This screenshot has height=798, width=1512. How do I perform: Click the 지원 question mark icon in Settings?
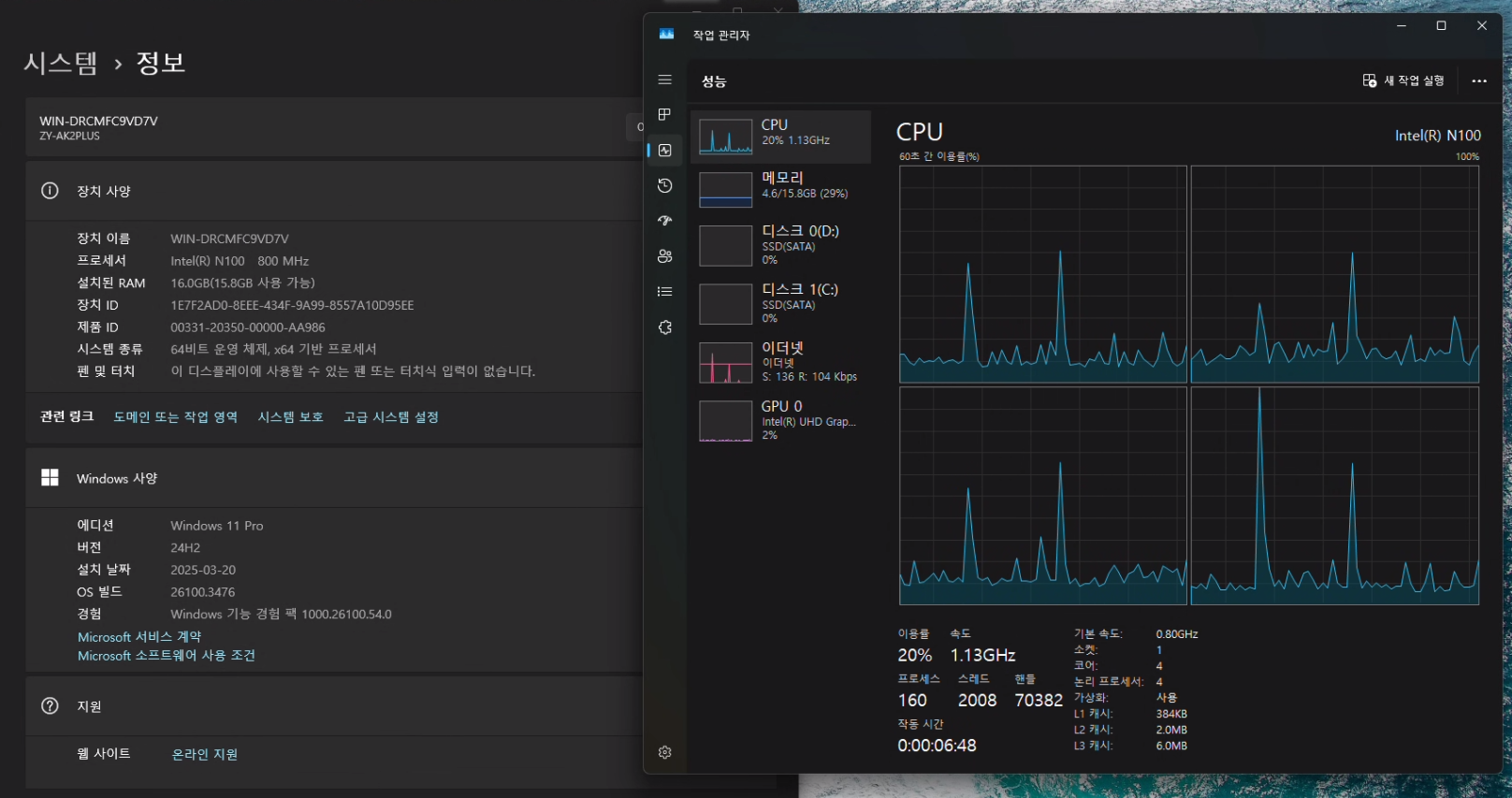pos(50,706)
